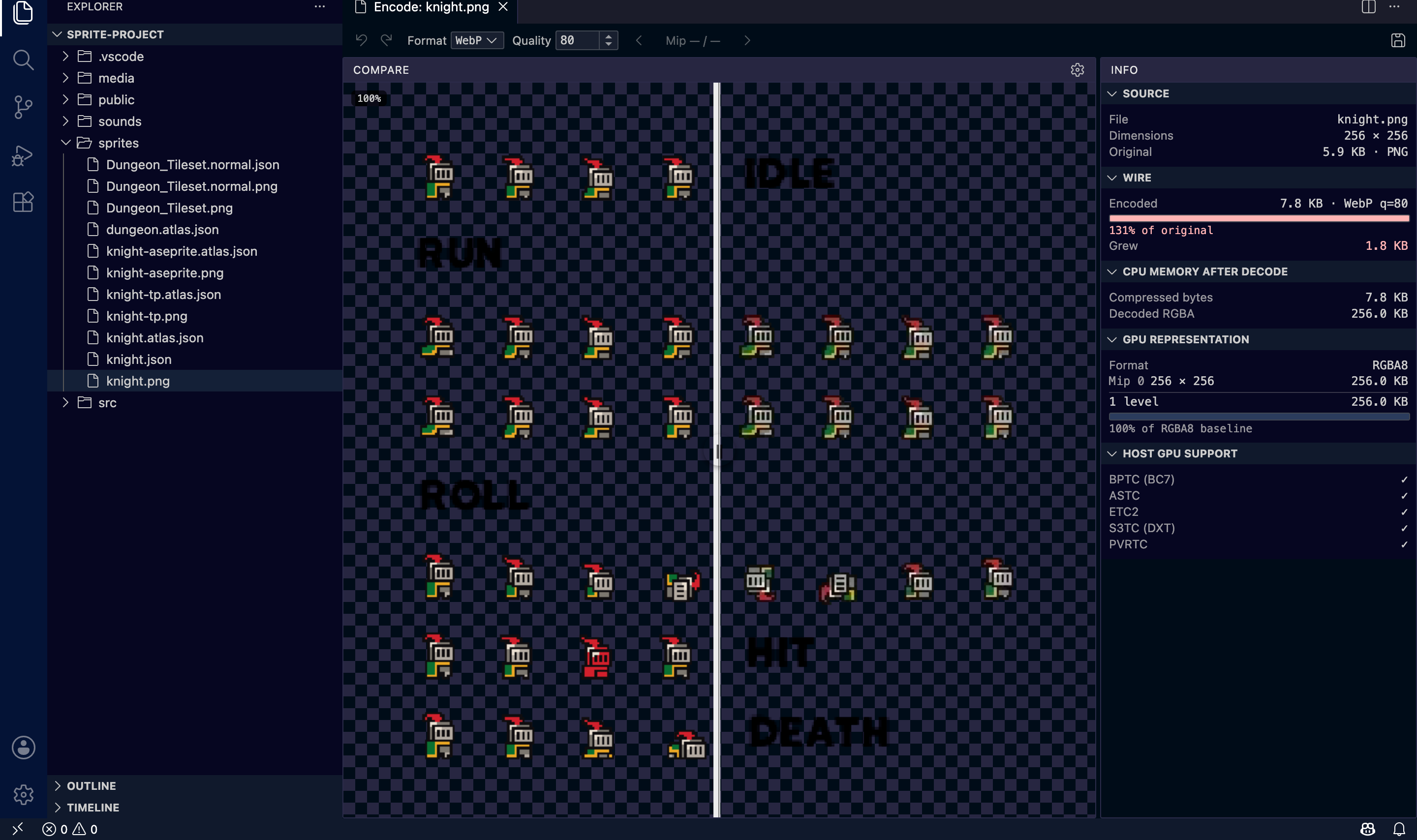Open knight-aseprite.atlas.json file
The image size is (1417, 840).
[x=195, y=251]
